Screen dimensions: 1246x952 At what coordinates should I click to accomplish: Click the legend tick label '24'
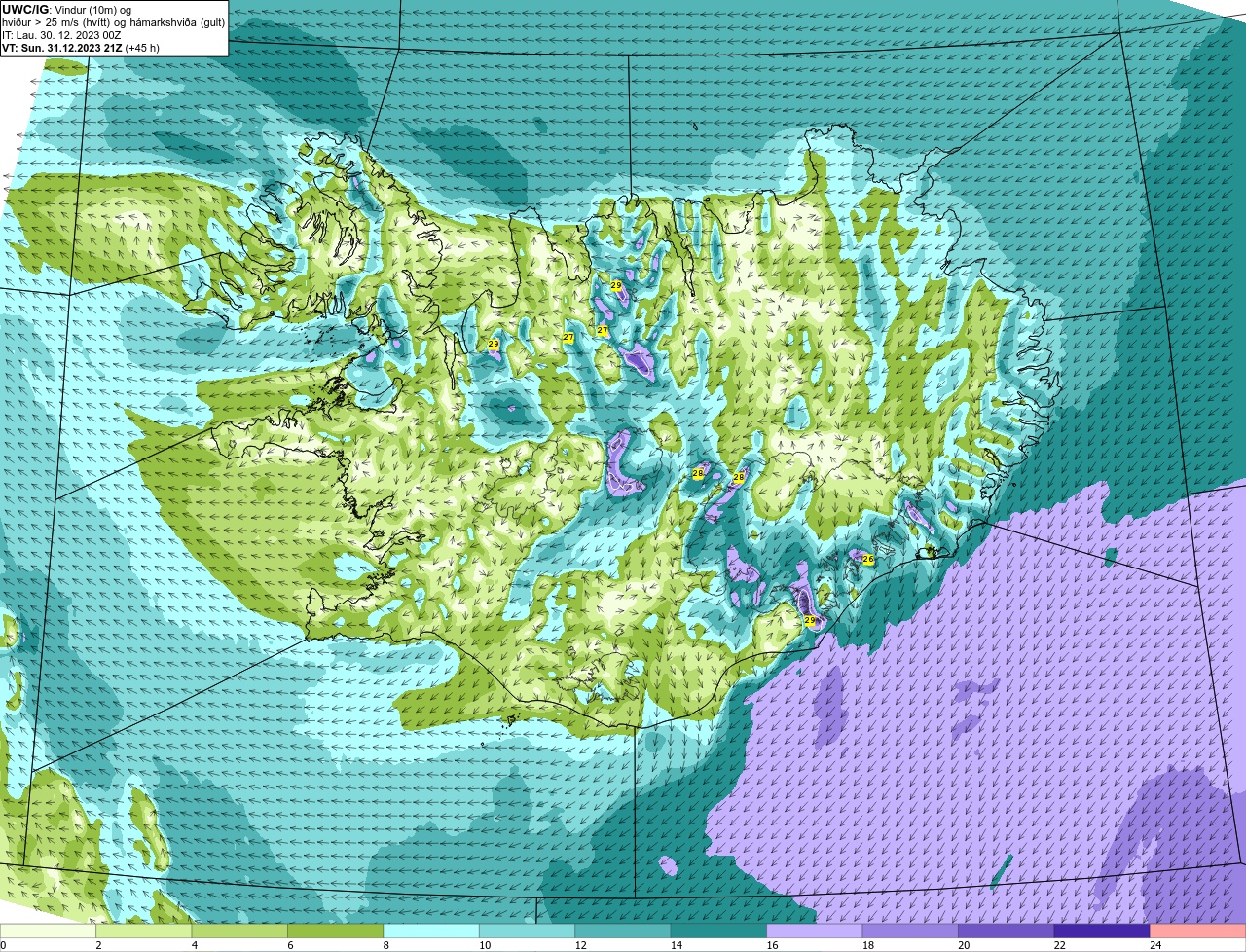point(1155,944)
